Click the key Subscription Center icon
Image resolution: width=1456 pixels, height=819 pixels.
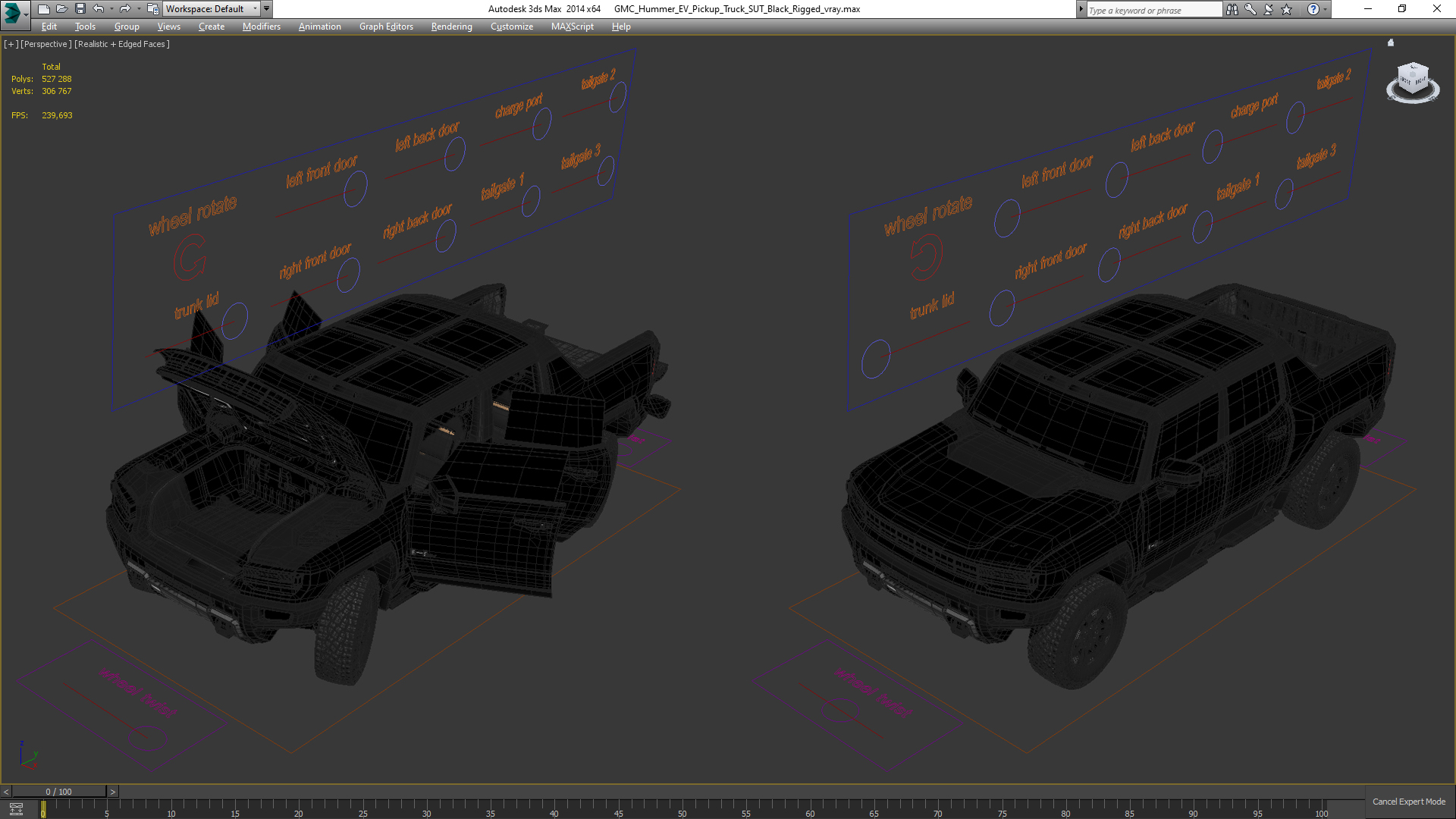point(1250,9)
